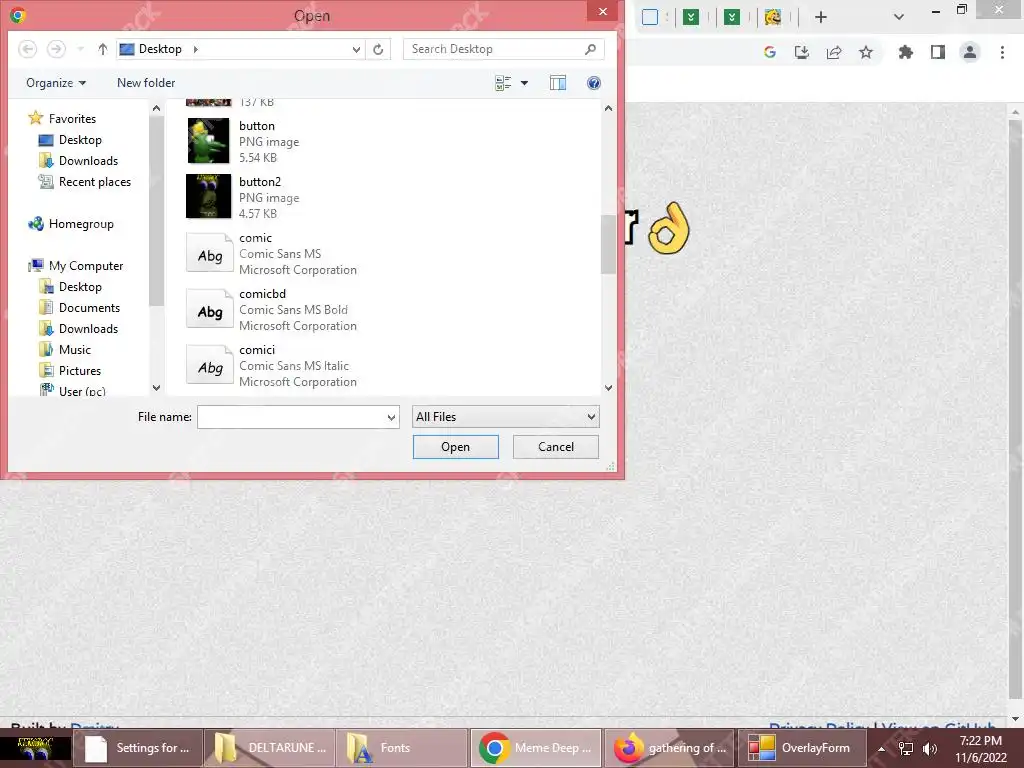Viewport: 1024px width, 768px height.
Task: Switch to Firefox gathering of taskbar item
Action: (669, 748)
